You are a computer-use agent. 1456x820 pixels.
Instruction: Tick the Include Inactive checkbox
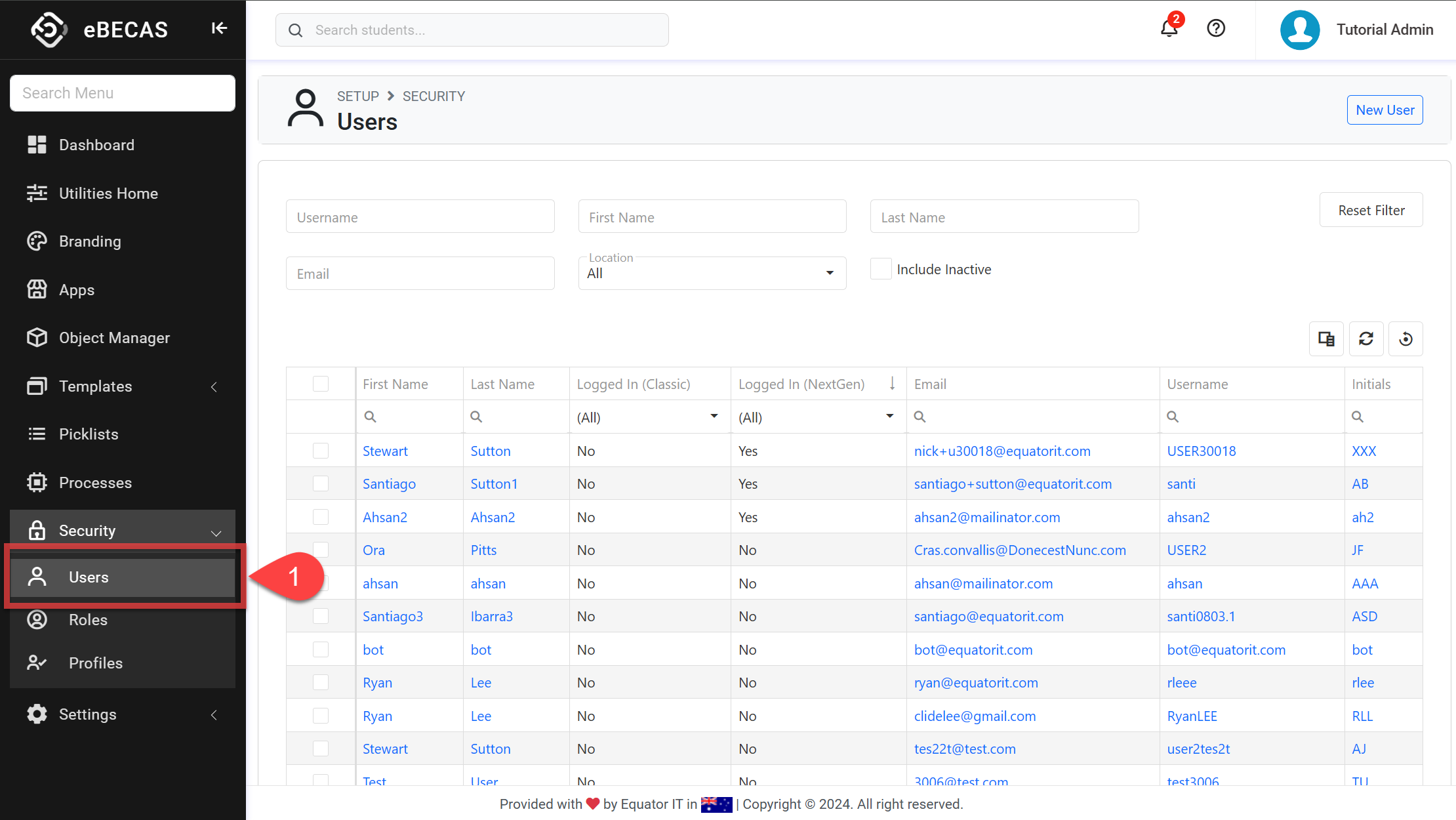point(881,269)
